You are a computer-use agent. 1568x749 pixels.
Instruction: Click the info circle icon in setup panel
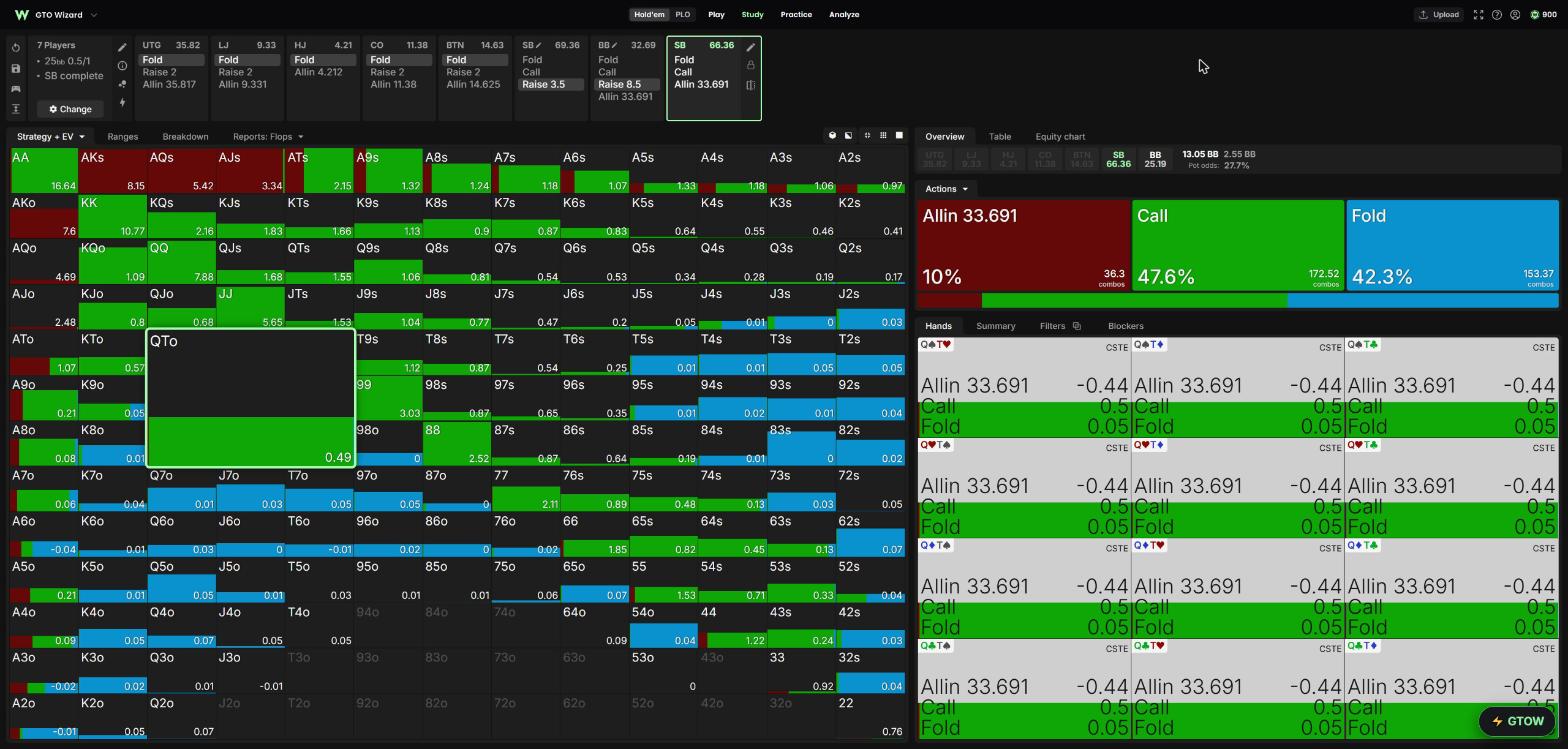click(x=122, y=66)
